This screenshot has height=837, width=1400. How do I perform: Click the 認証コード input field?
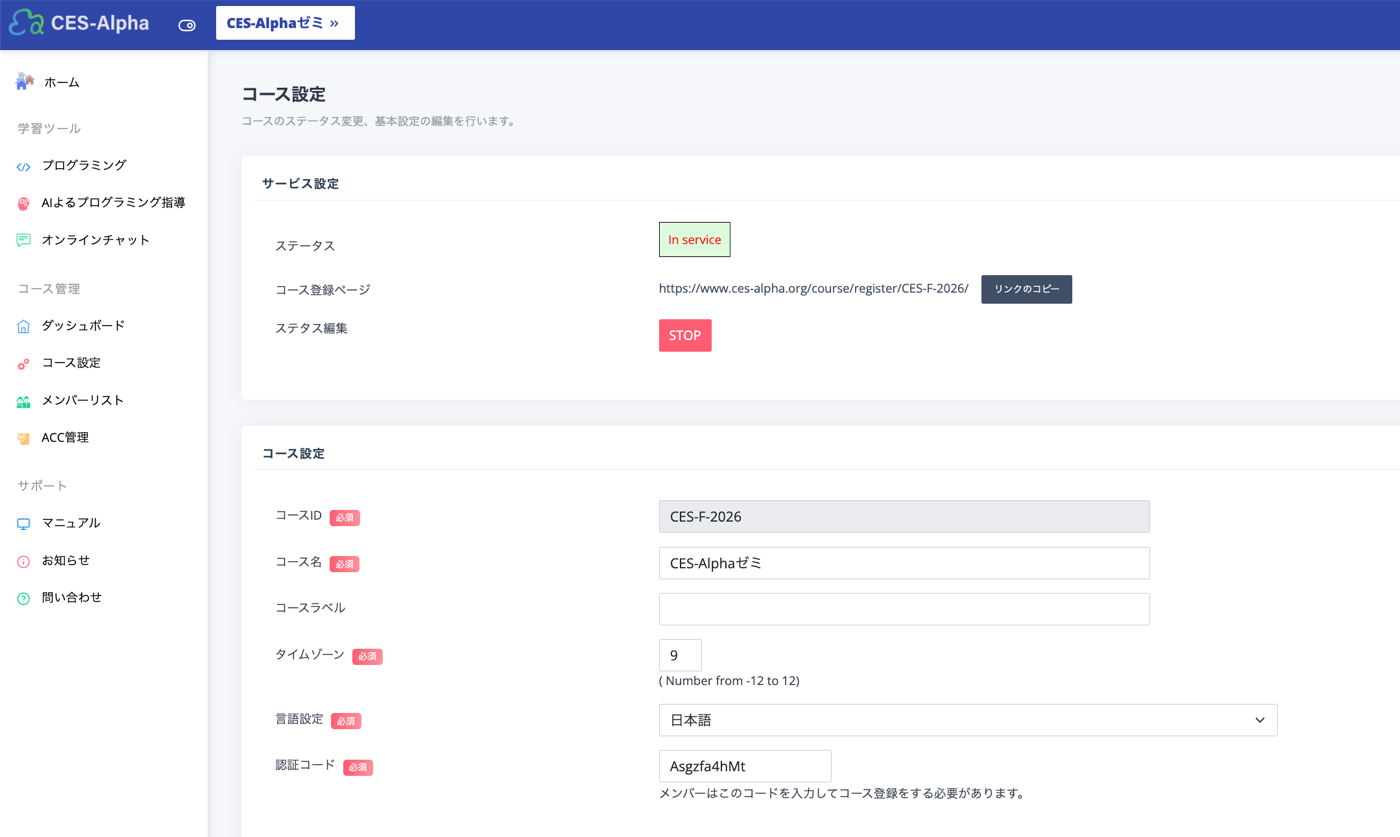(x=745, y=766)
